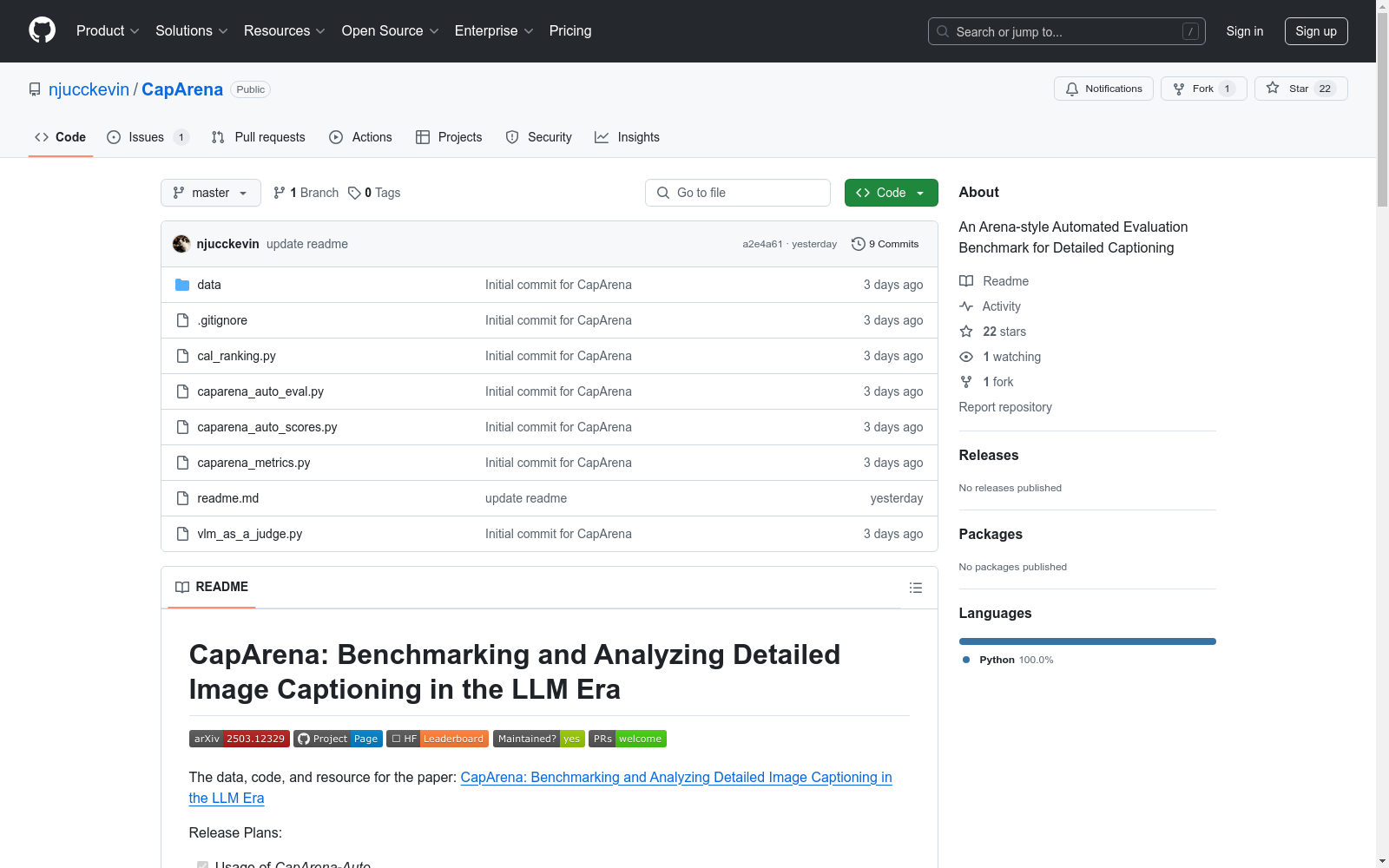Click the file icon beside caparena_auto_scores.py
This screenshot has width=1389, height=868.
(x=182, y=427)
